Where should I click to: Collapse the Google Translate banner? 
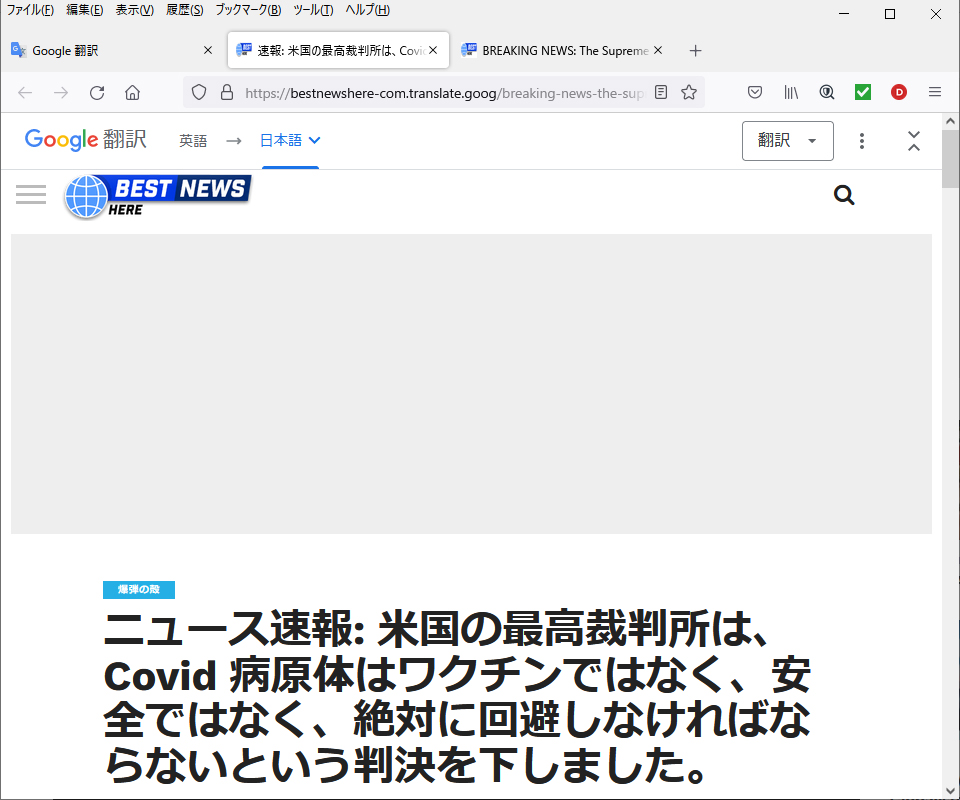913,141
